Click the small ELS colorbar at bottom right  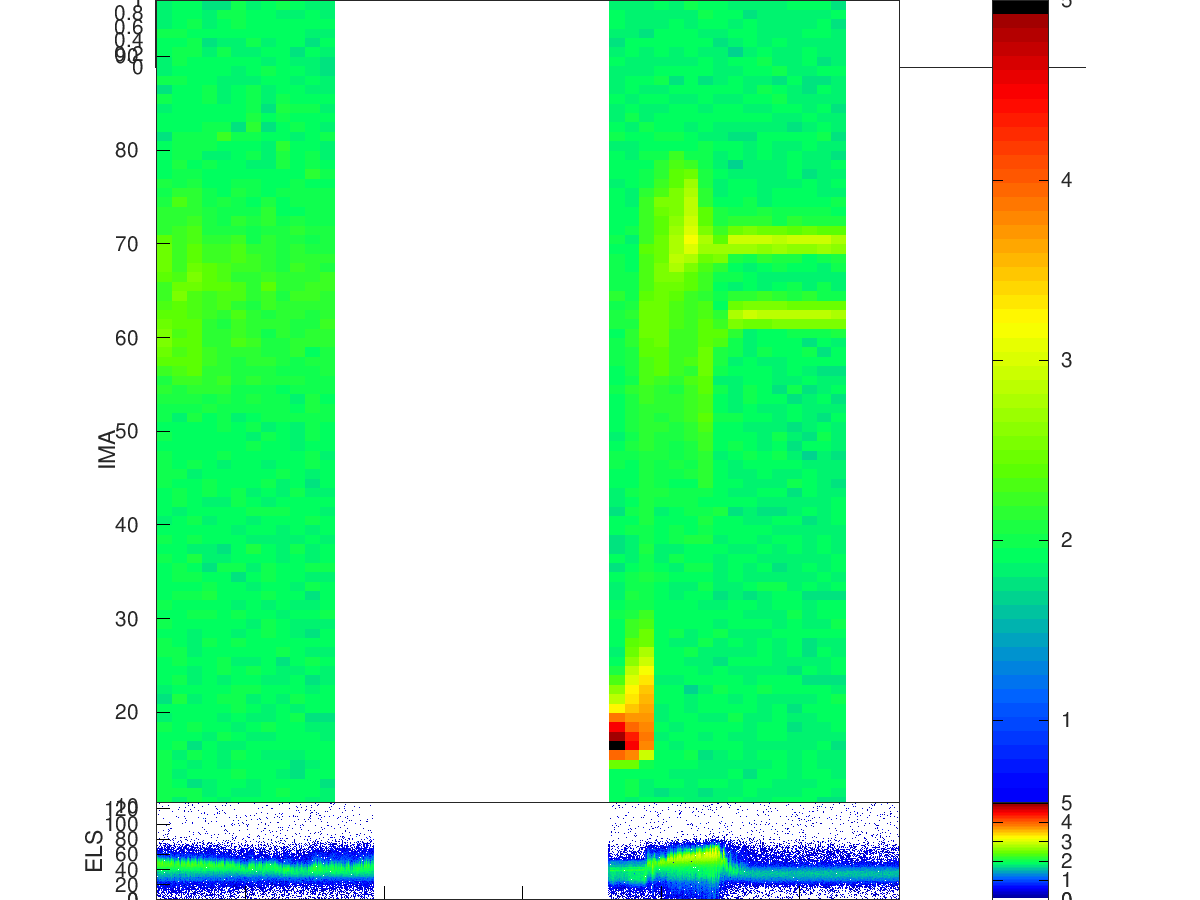click(x=1020, y=850)
